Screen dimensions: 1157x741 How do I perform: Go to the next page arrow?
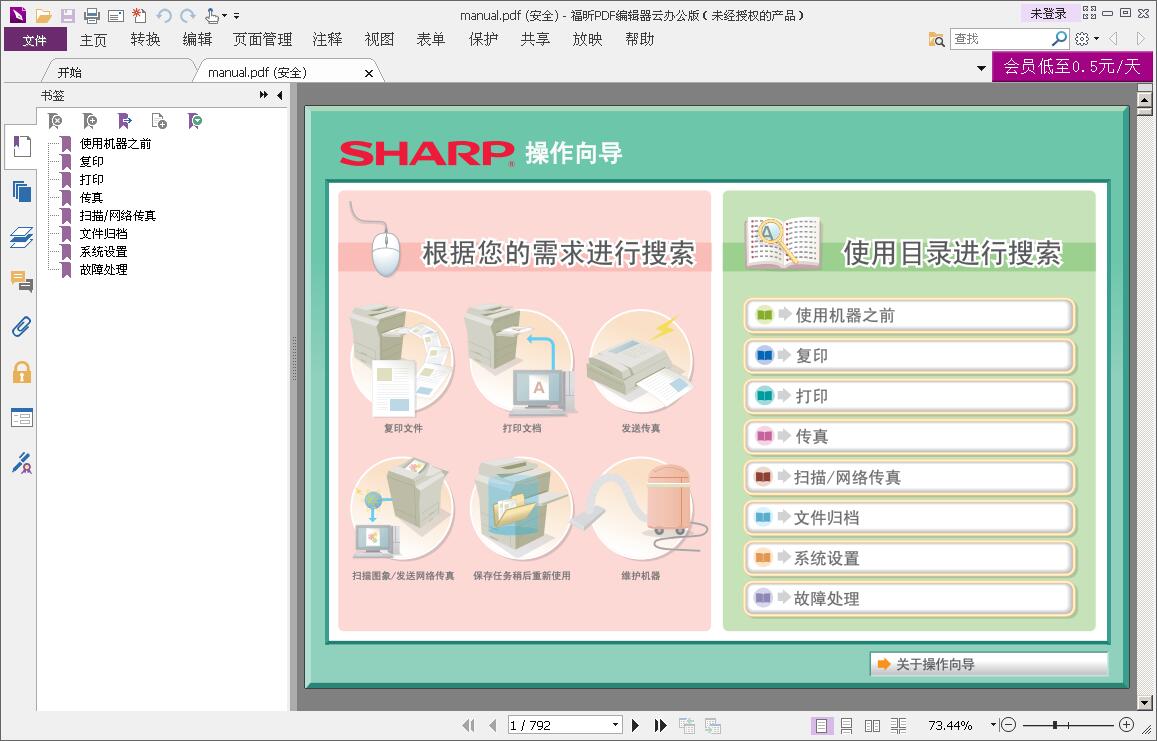point(635,726)
